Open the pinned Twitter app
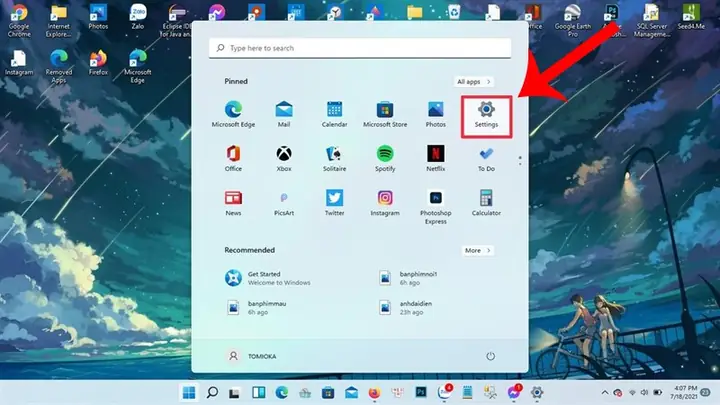Viewport: 720px width, 405px height. [334, 202]
